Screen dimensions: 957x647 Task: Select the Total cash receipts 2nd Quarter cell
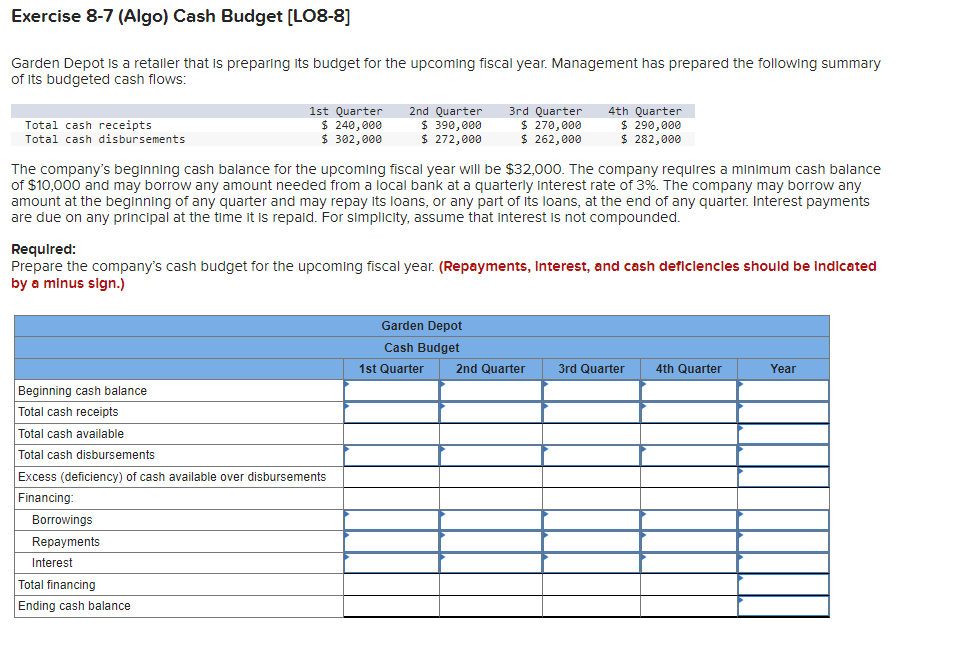(491, 412)
